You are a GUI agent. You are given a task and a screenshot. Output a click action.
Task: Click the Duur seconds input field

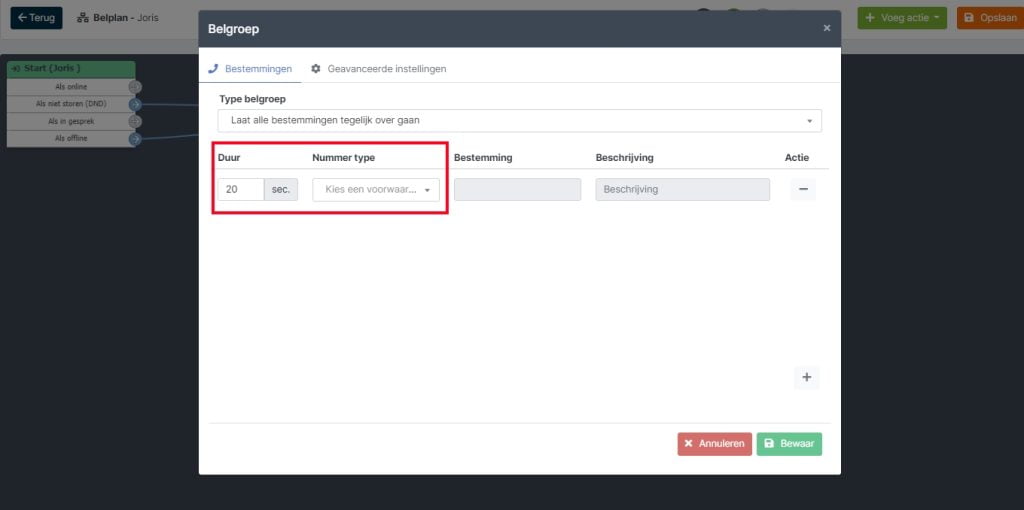[240, 189]
